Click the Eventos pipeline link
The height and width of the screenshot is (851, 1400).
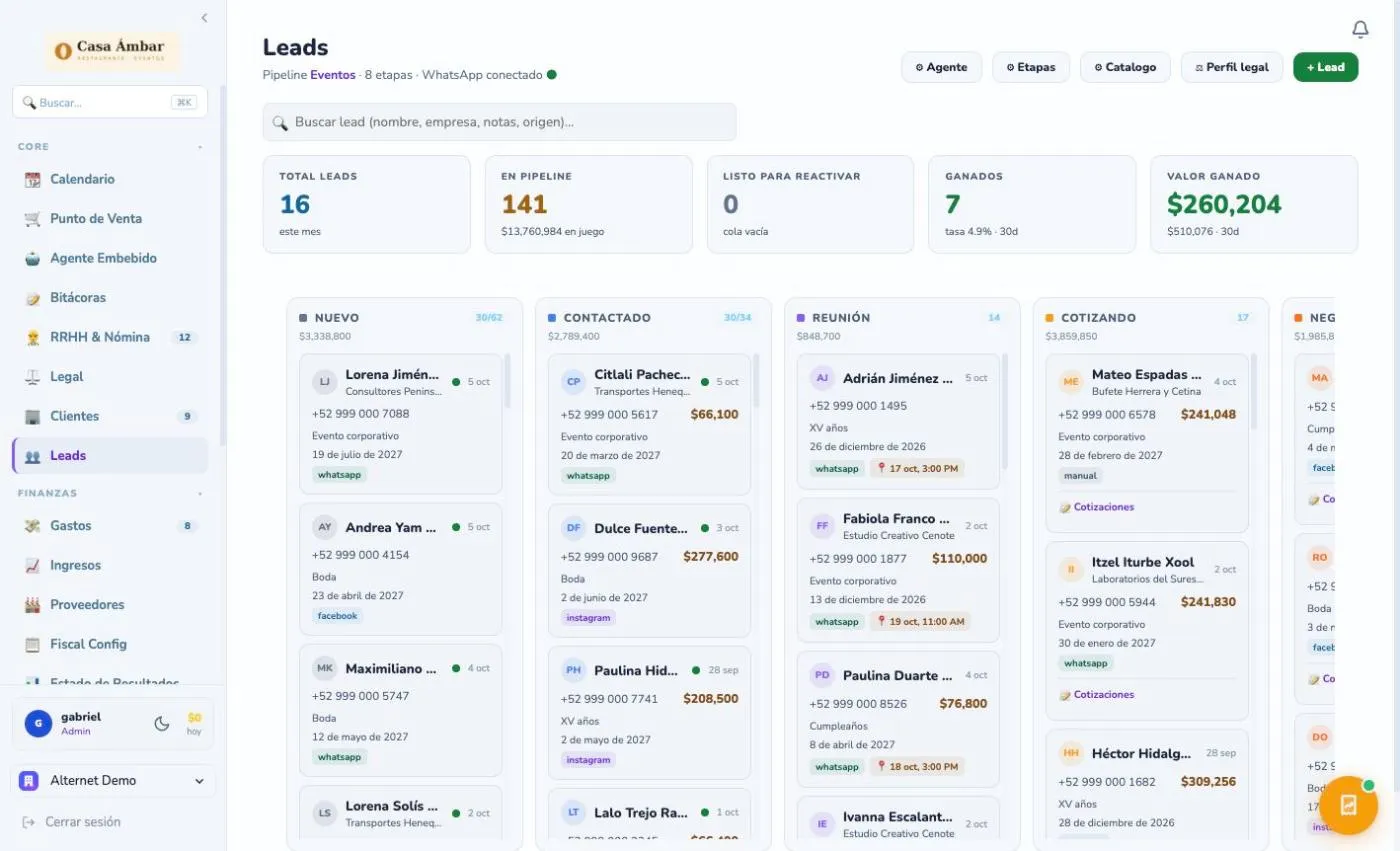coord(332,75)
